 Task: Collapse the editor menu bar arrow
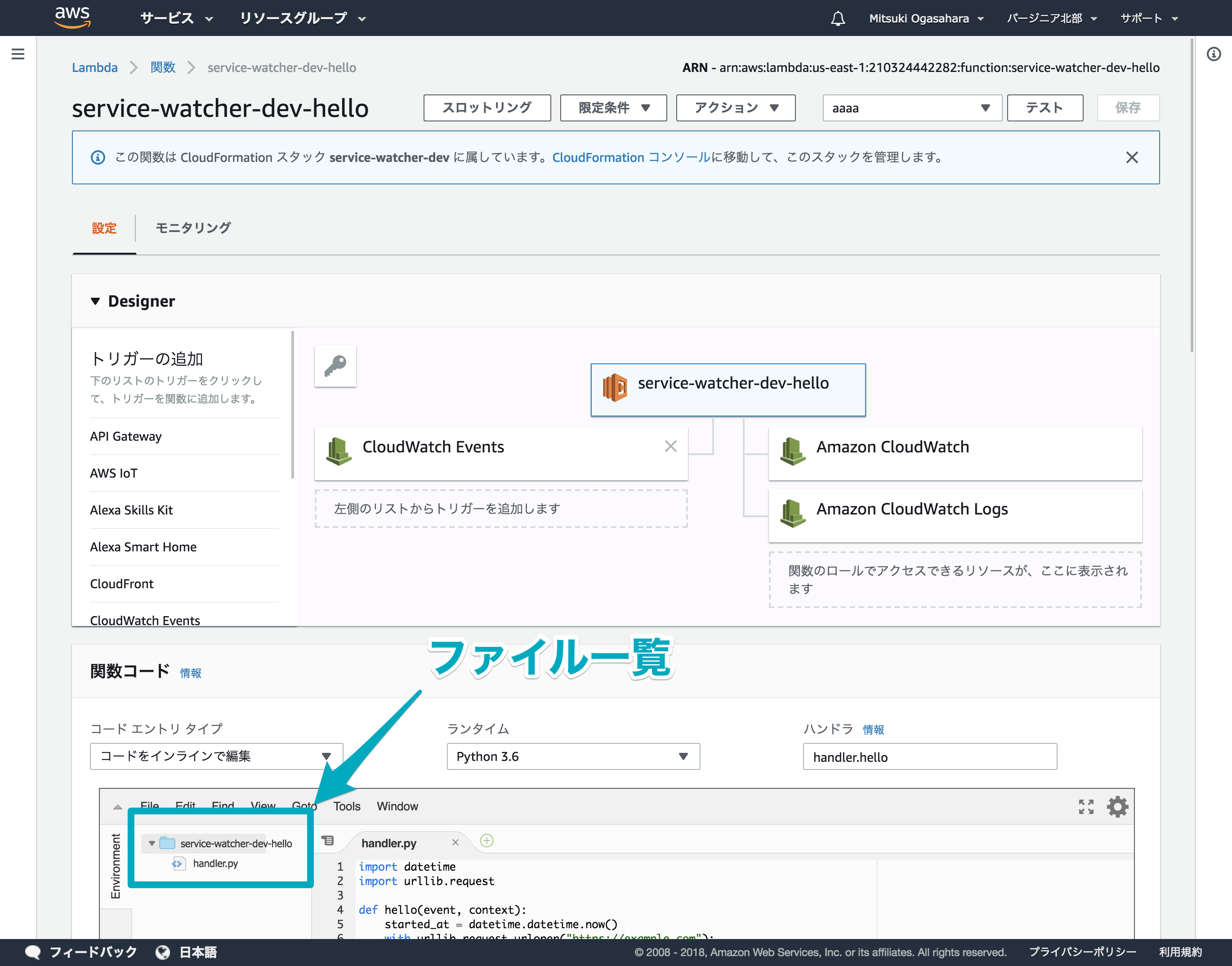[x=118, y=807]
